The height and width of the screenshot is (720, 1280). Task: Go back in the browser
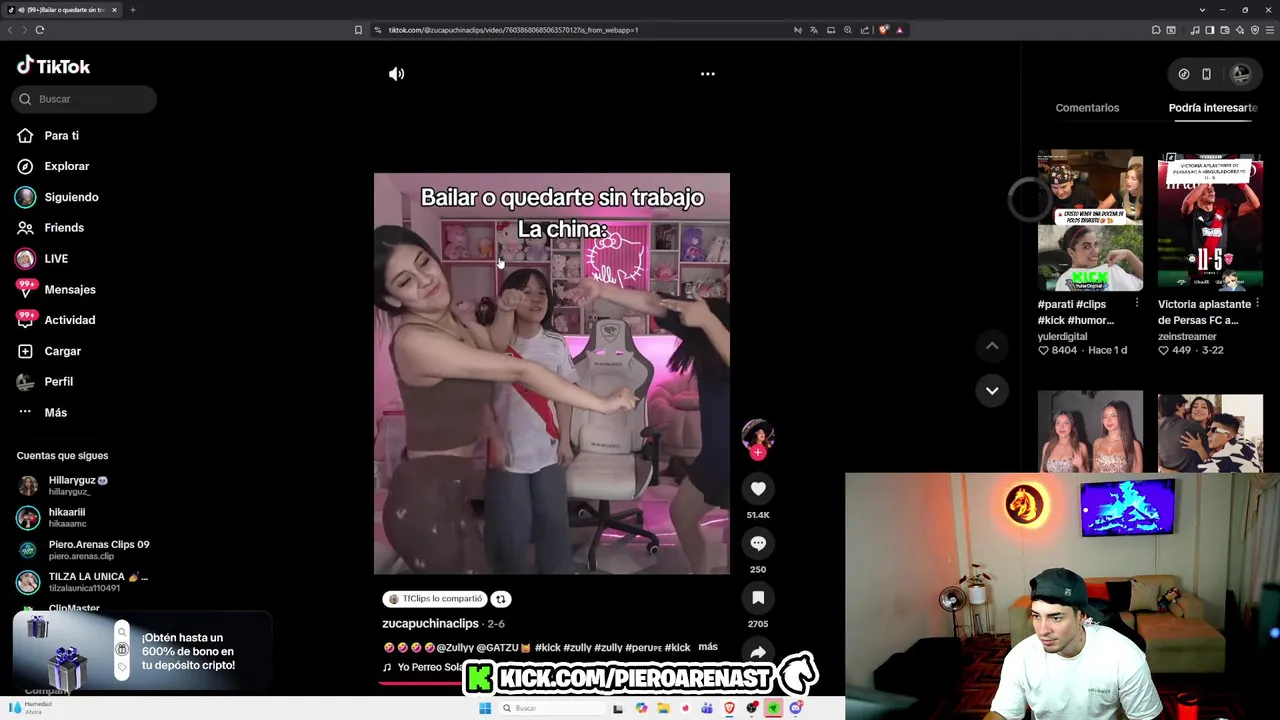pyautogui.click(x=10, y=30)
